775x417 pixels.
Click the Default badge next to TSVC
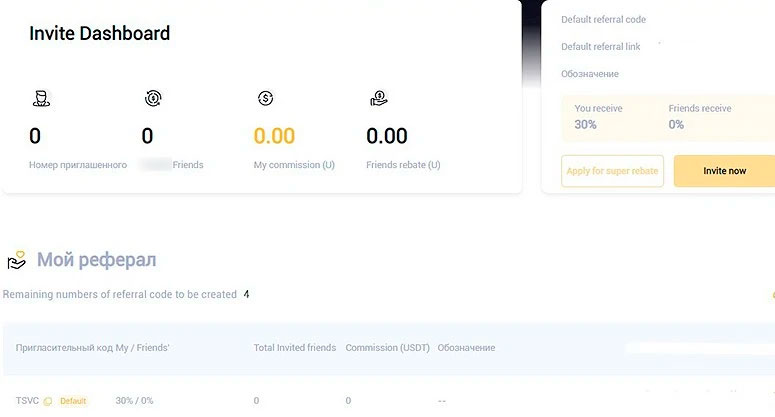click(73, 401)
